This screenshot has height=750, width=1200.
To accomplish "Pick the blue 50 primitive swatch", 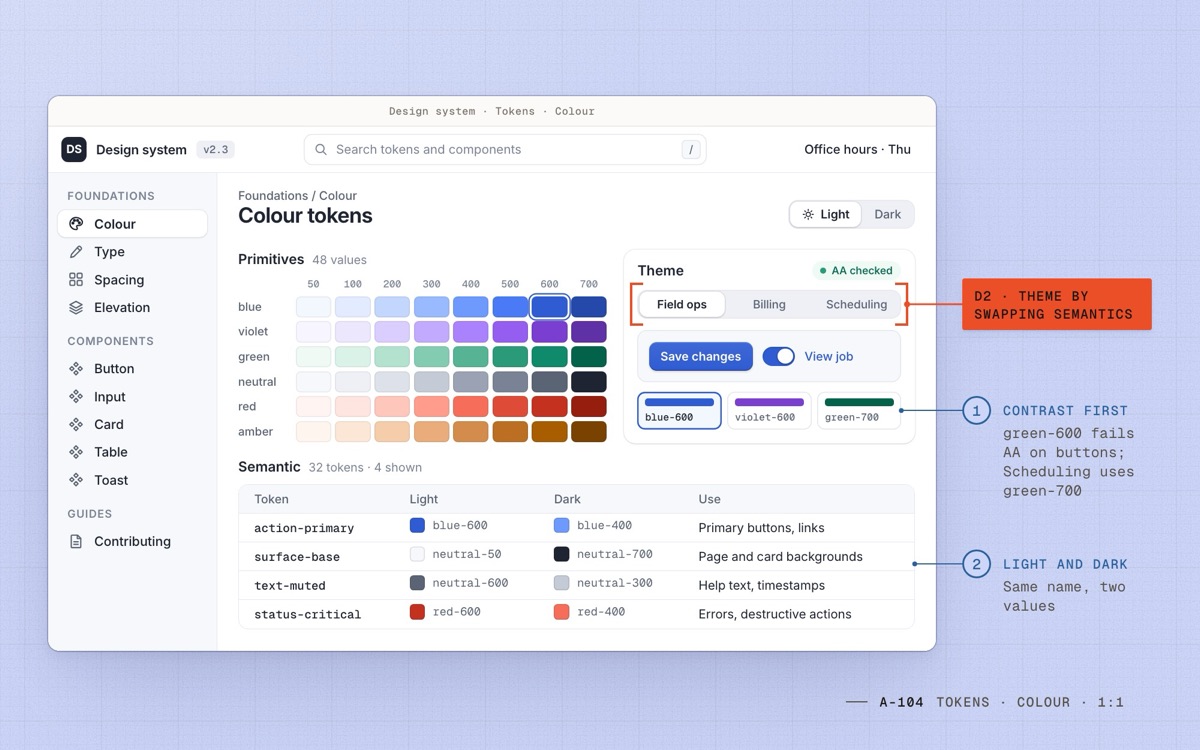I will [x=313, y=307].
